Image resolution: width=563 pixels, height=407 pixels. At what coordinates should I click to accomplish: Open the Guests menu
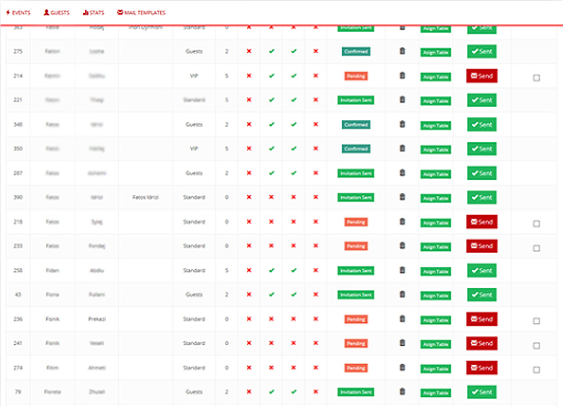pyautogui.click(x=56, y=13)
